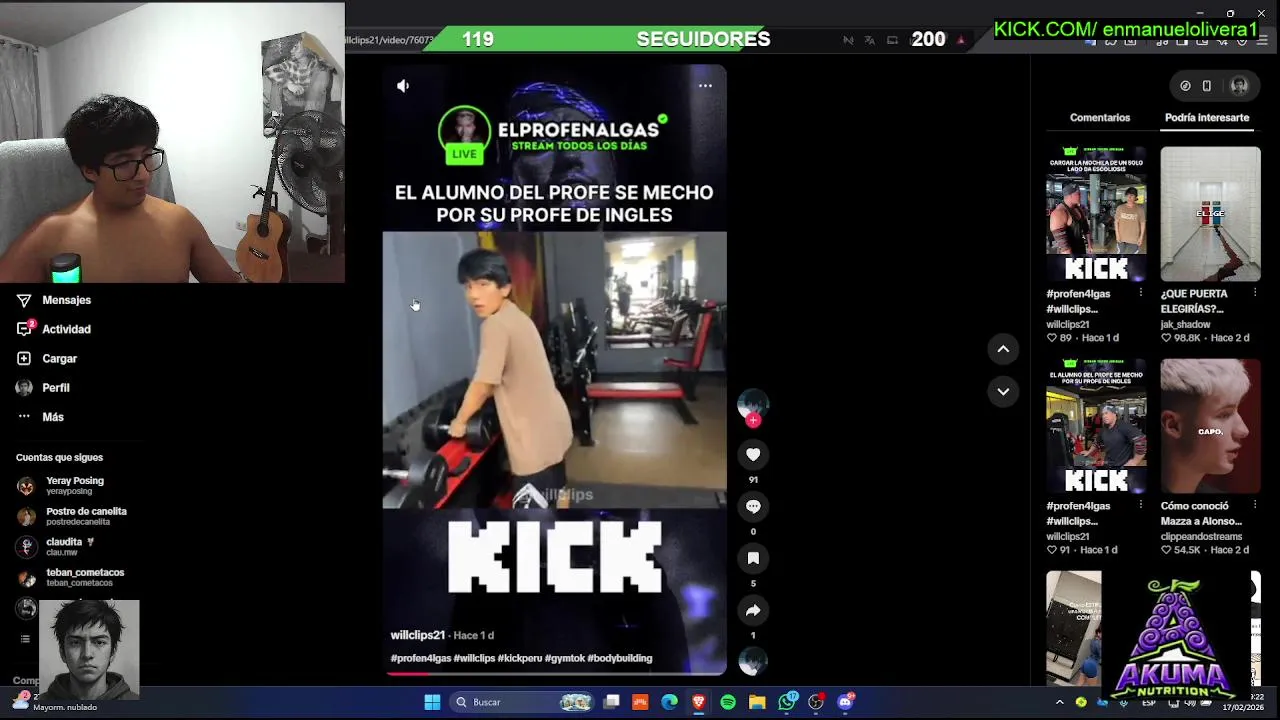The width and height of the screenshot is (1280, 720).
Task: Open options for the 89-likes willclips21 card
Action: tap(1140, 293)
